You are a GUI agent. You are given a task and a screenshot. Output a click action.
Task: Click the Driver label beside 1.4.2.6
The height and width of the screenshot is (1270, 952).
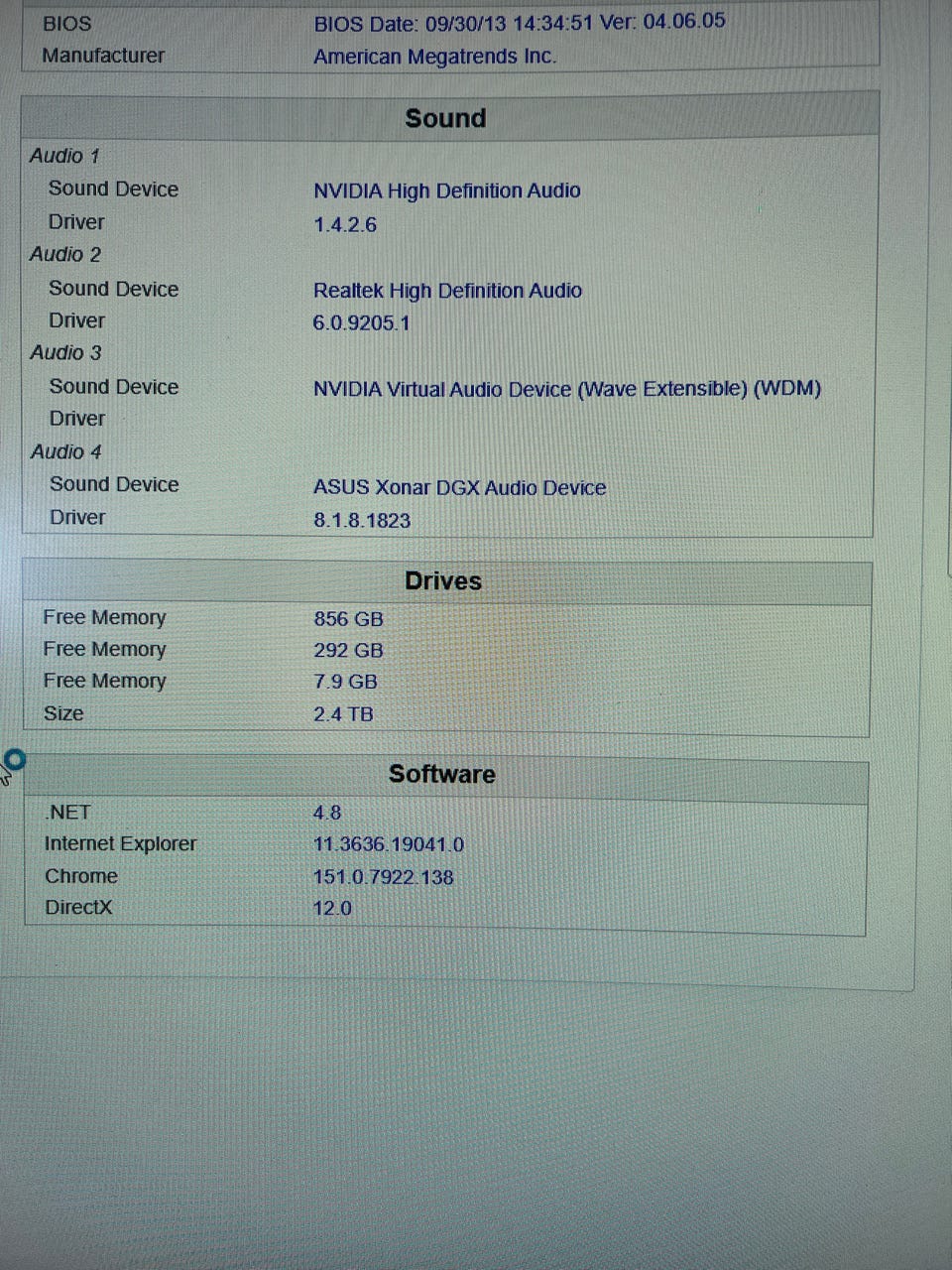coord(76,222)
